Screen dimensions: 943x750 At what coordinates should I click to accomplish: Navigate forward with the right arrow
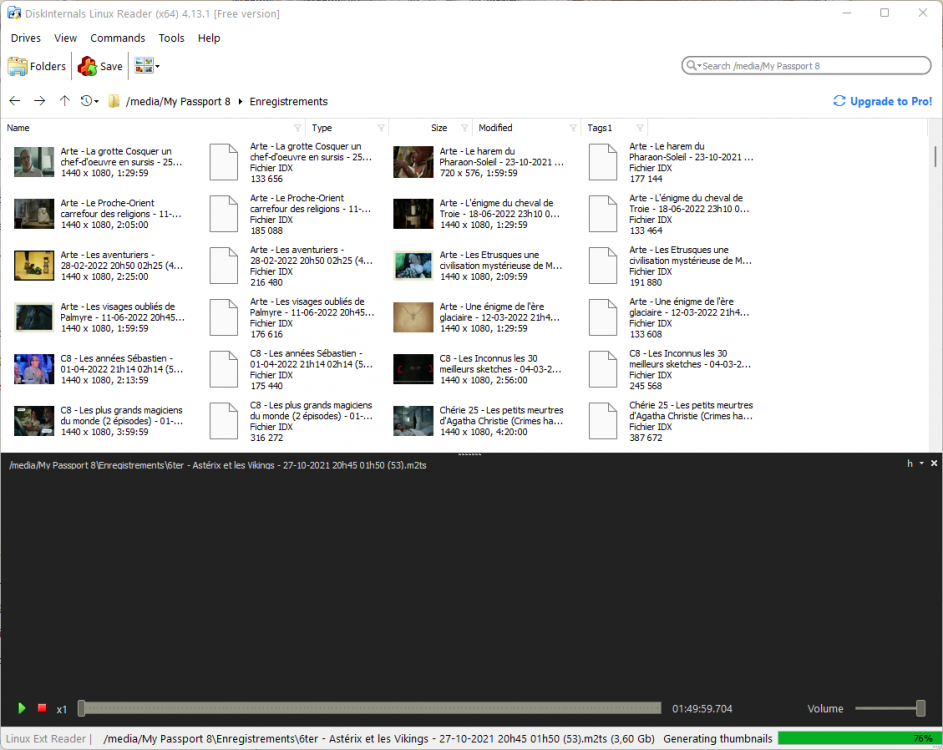39,101
